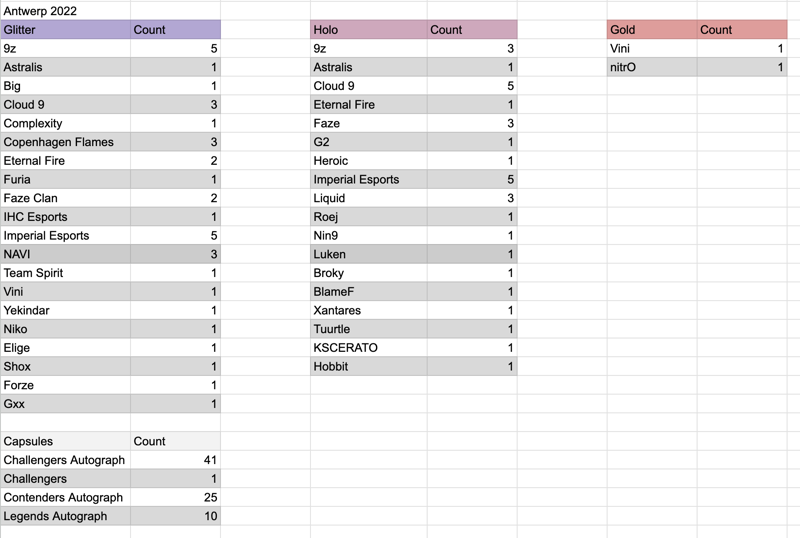Select the Yekindar cell

(x=65, y=310)
